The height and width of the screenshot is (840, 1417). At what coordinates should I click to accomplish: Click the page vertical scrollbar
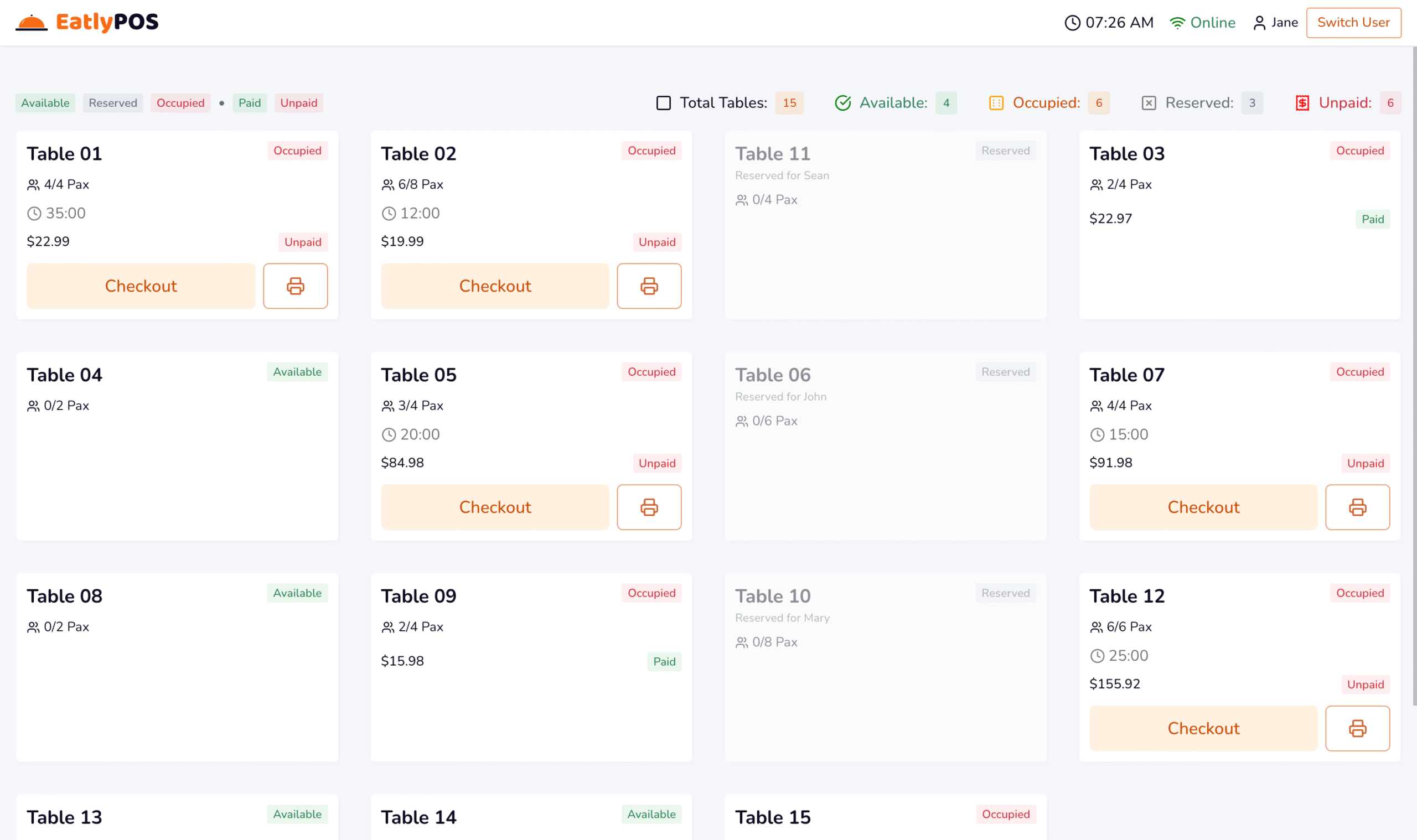[1414, 376]
